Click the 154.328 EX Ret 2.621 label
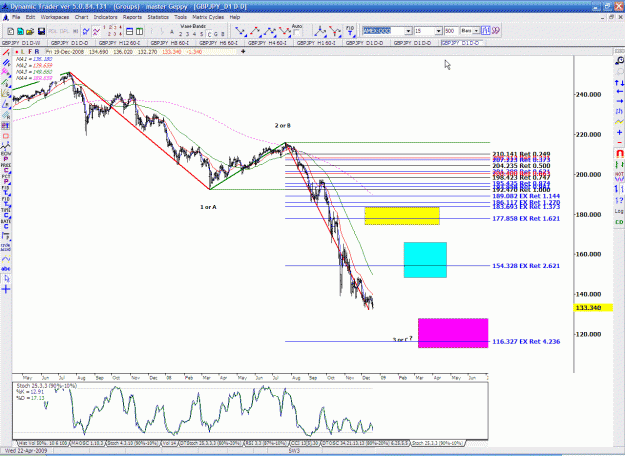Viewport: 625px width, 456px height. 526,265
